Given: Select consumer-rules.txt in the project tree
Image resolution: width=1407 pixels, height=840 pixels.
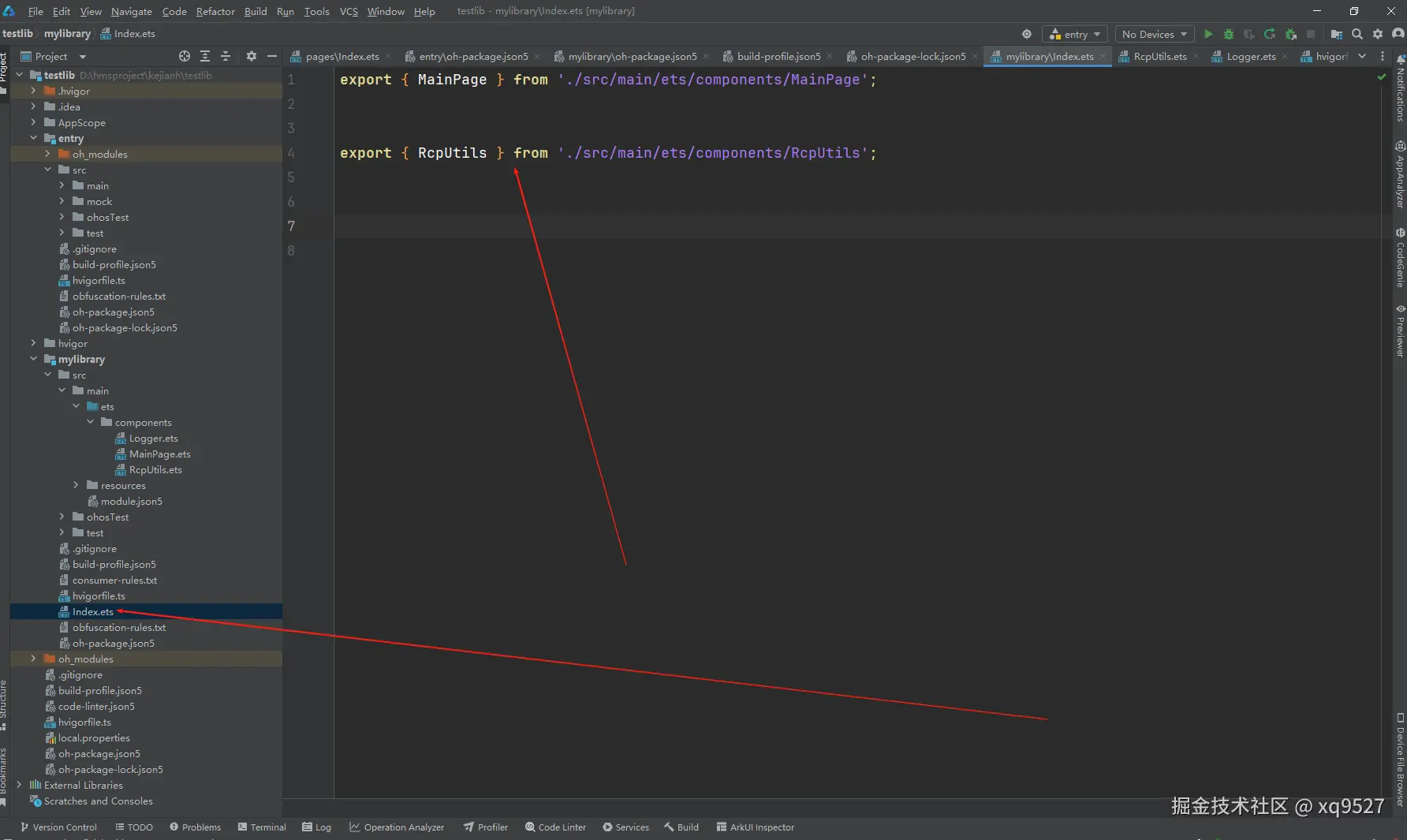Looking at the screenshot, I should [114, 581].
